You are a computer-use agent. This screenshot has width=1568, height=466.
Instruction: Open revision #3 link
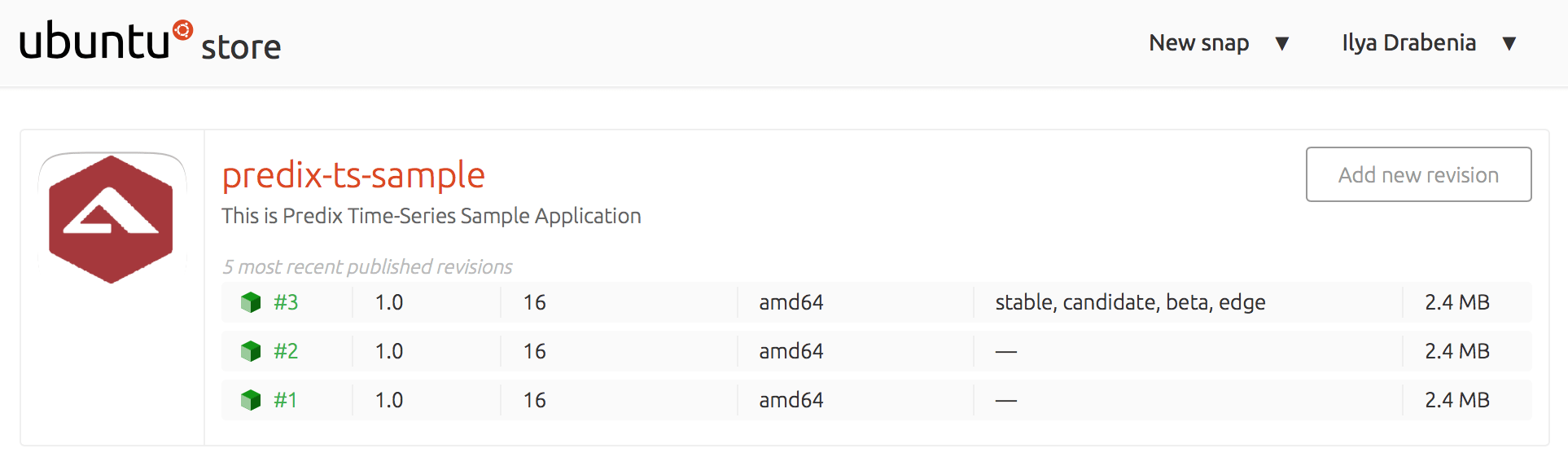[x=286, y=302]
